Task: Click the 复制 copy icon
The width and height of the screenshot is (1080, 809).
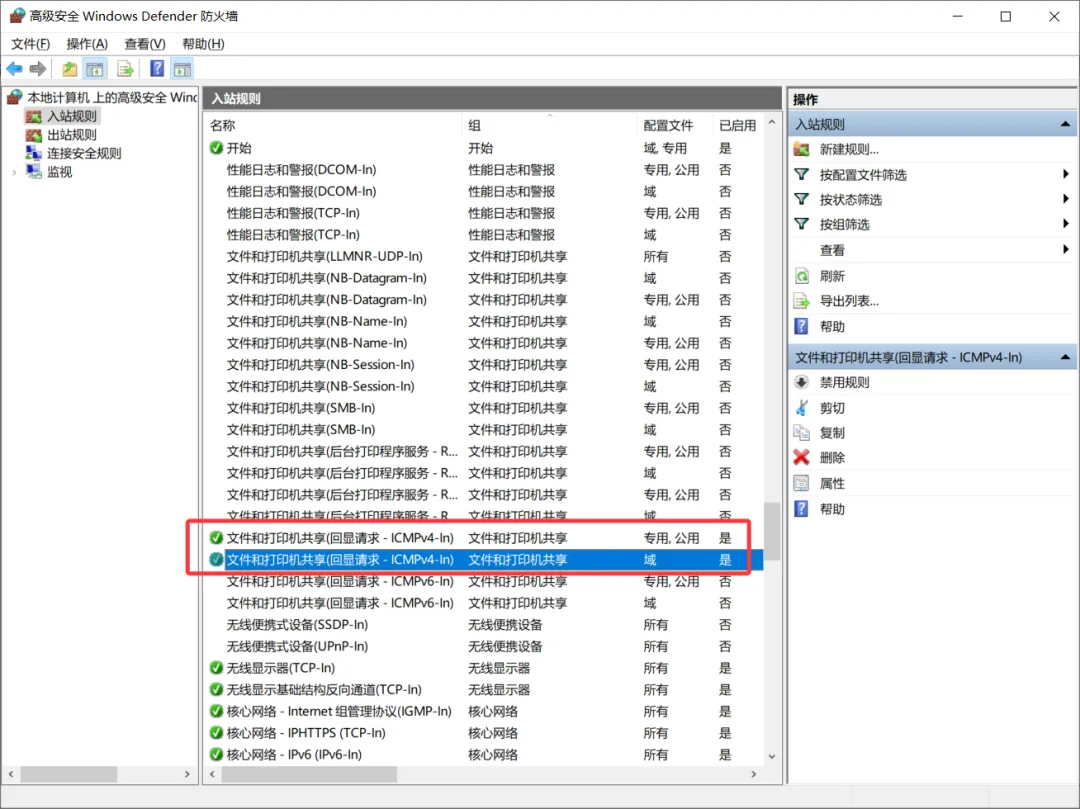Action: [x=802, y=432]
